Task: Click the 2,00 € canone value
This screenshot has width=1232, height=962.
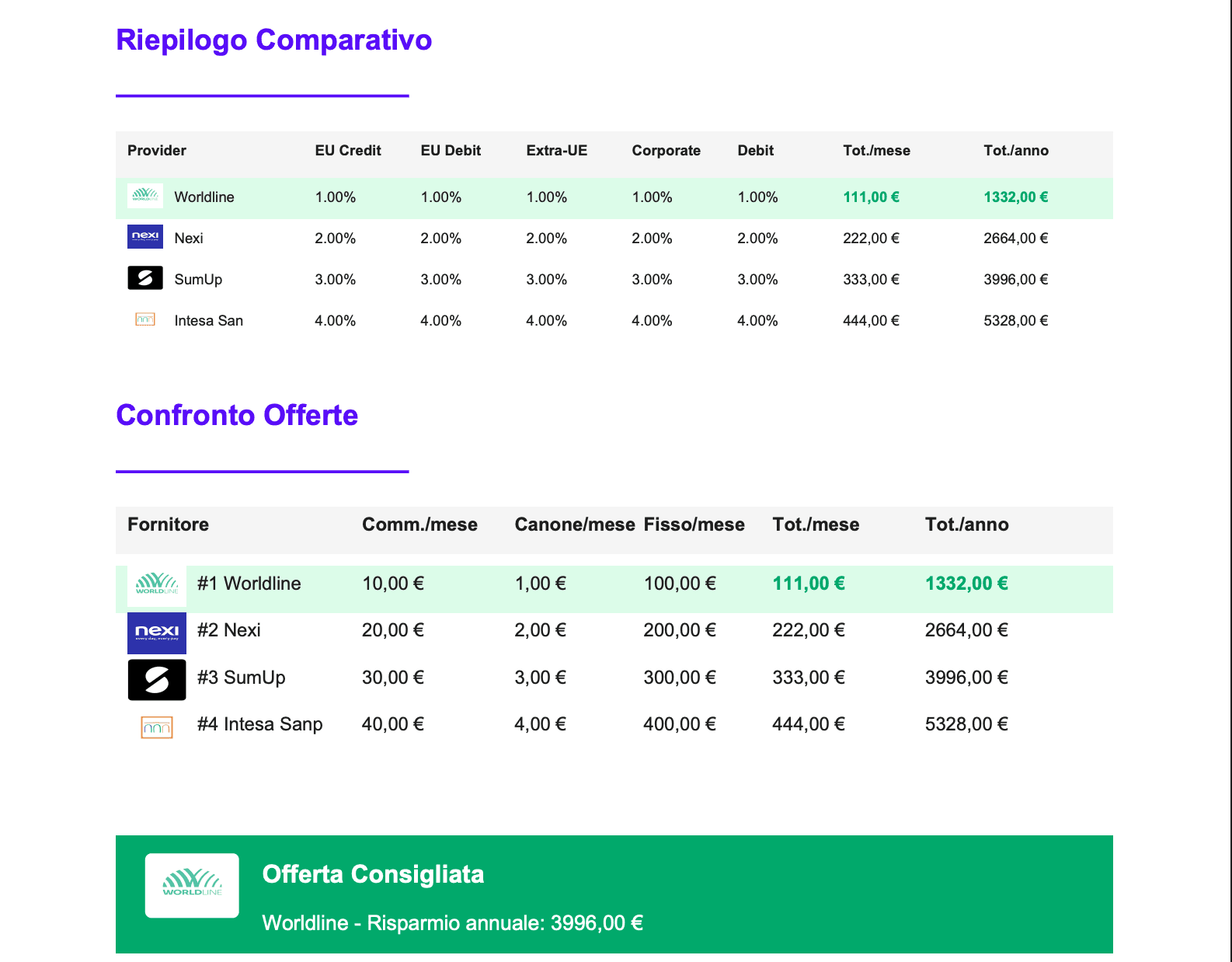Action: 541,630
